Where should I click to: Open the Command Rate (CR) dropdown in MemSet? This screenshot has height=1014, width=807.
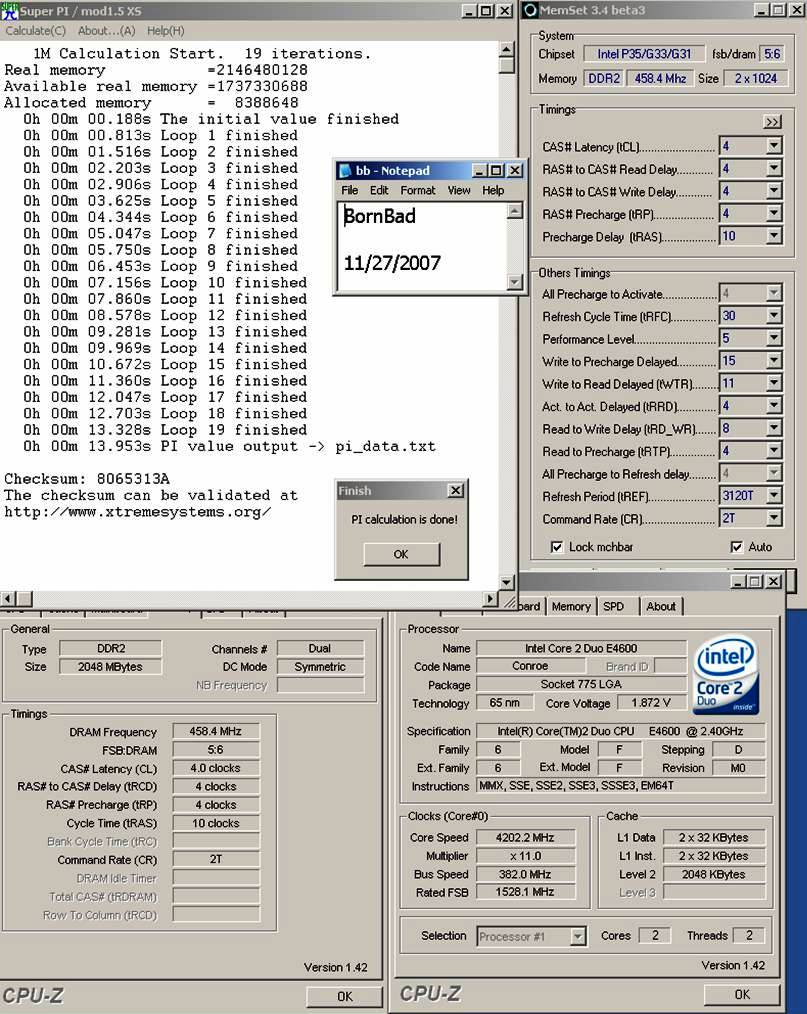tap(774, 518)
